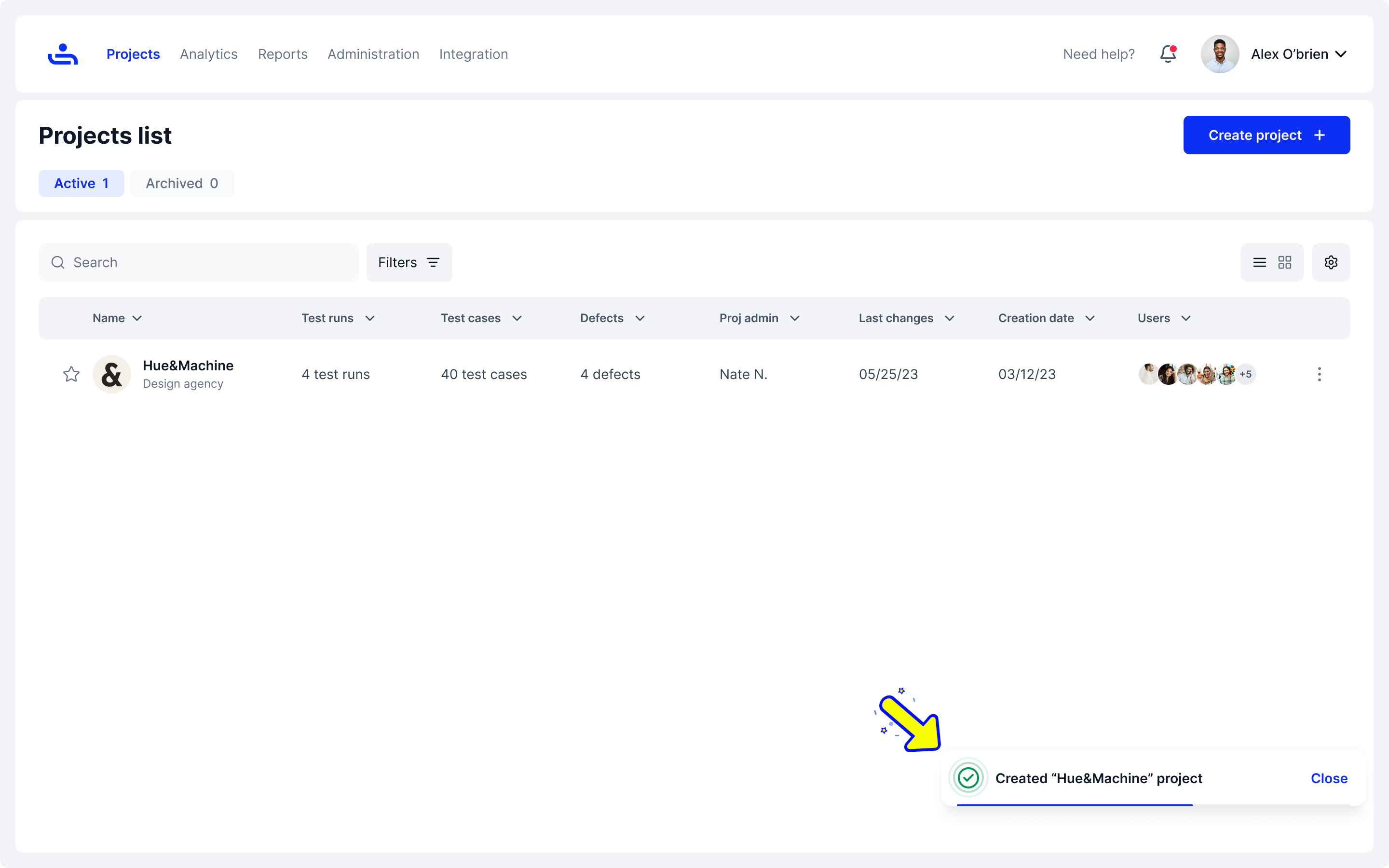The image size is (1389, 868).
Task: Switch to list view layout
Action: coord(1259,262)
